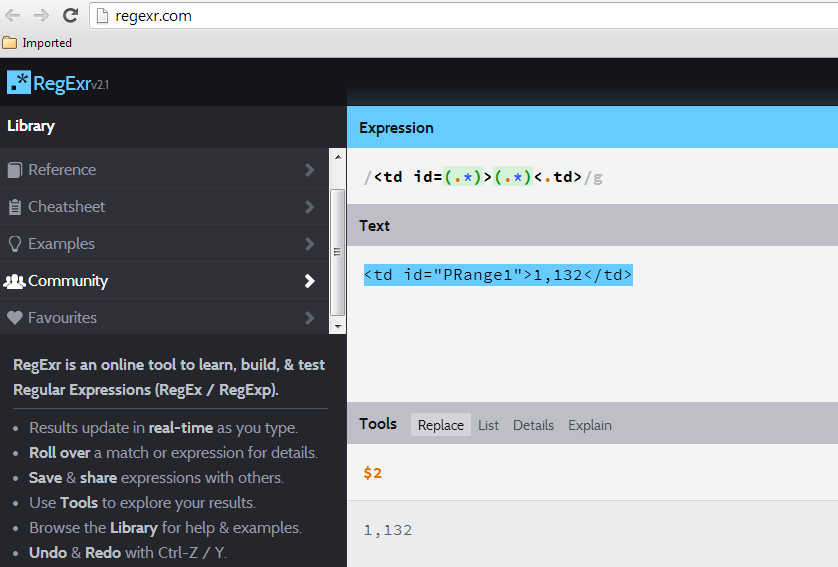Click the Reference book icon

click(x=15, y=170)
